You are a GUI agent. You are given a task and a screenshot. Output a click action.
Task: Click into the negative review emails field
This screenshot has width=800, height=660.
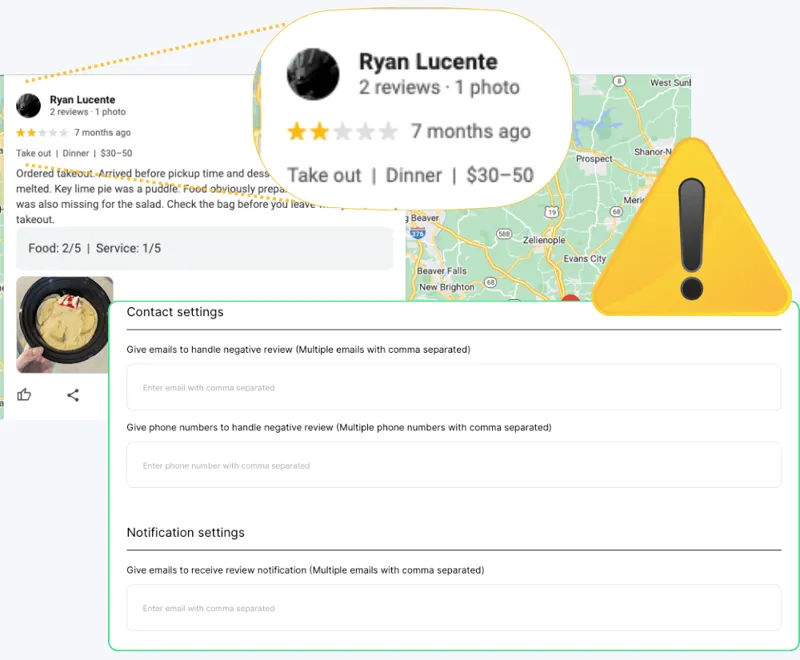click(454, 387)
